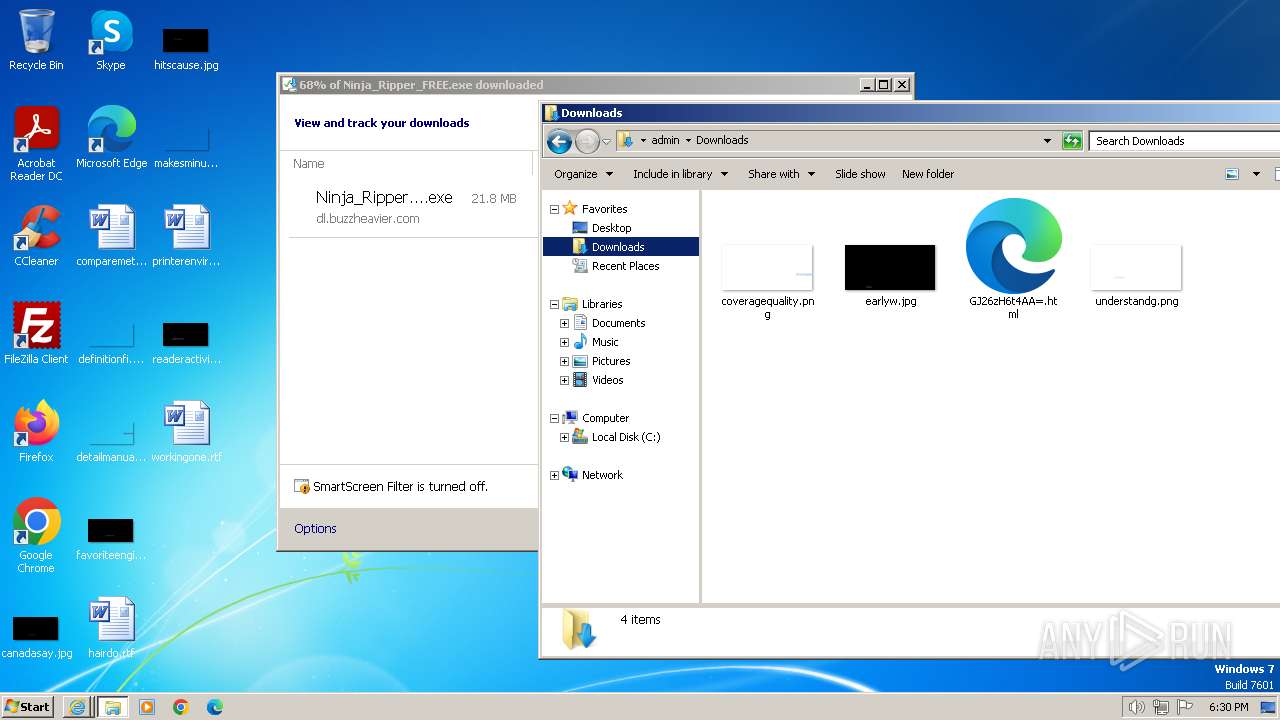Open address bar history dropdown arrow
1280x720 pixels.
1047,141
